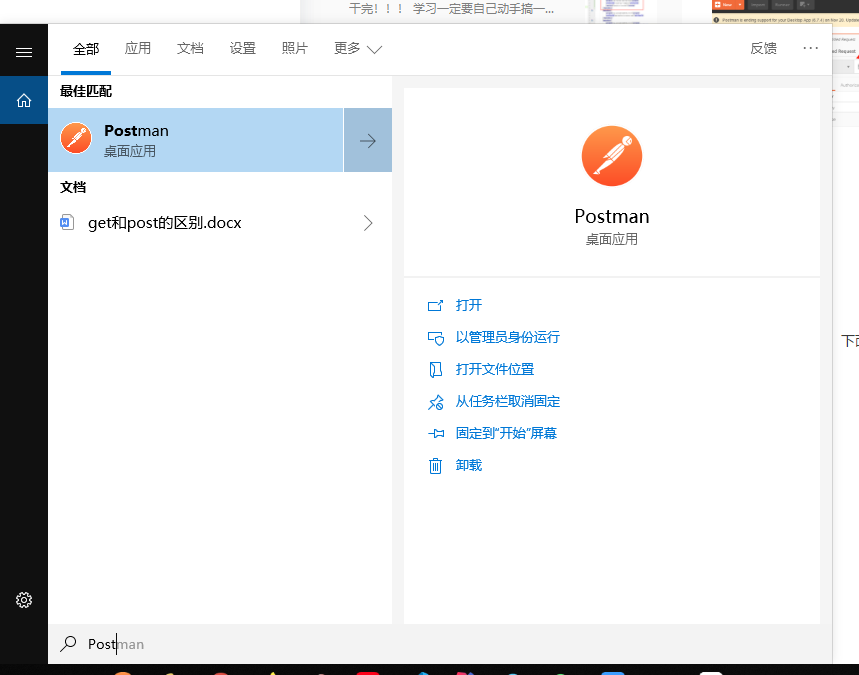
Task: Click the large Postman logo in preview
Action: pos(612,156)
